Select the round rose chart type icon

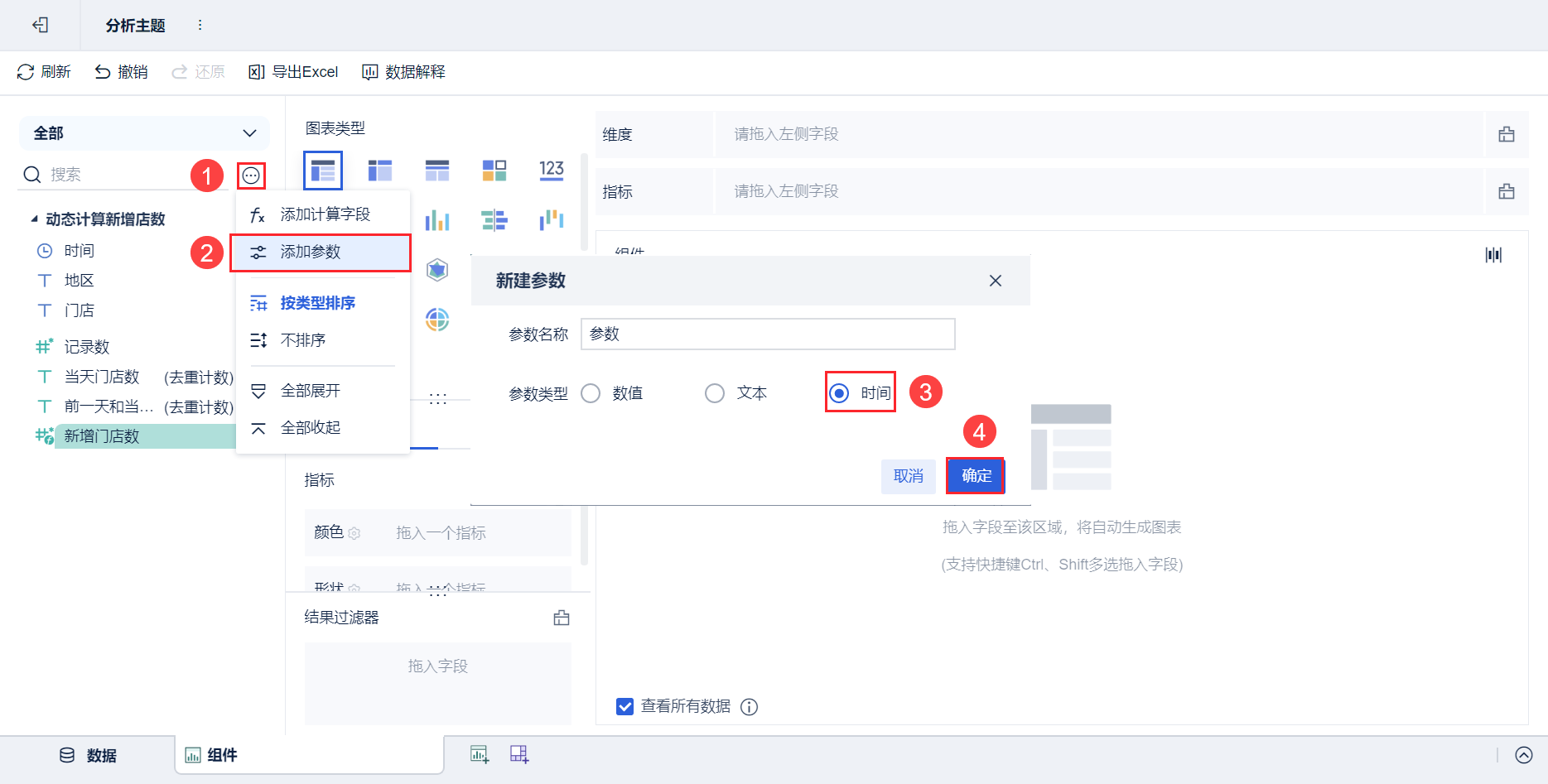[x=437, y=320]
